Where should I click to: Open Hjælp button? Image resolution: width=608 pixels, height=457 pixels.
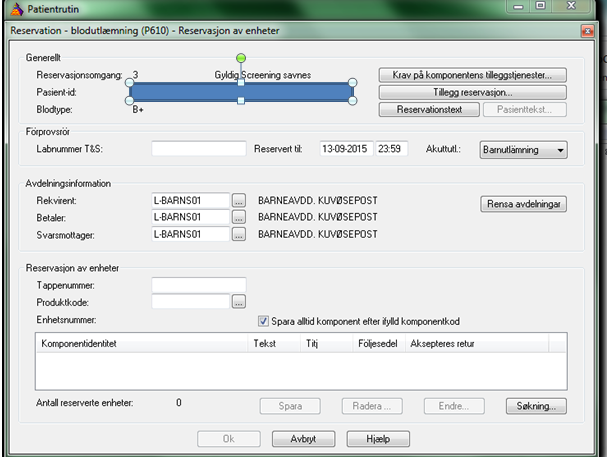pyautogui.click(x=378, y=439)
